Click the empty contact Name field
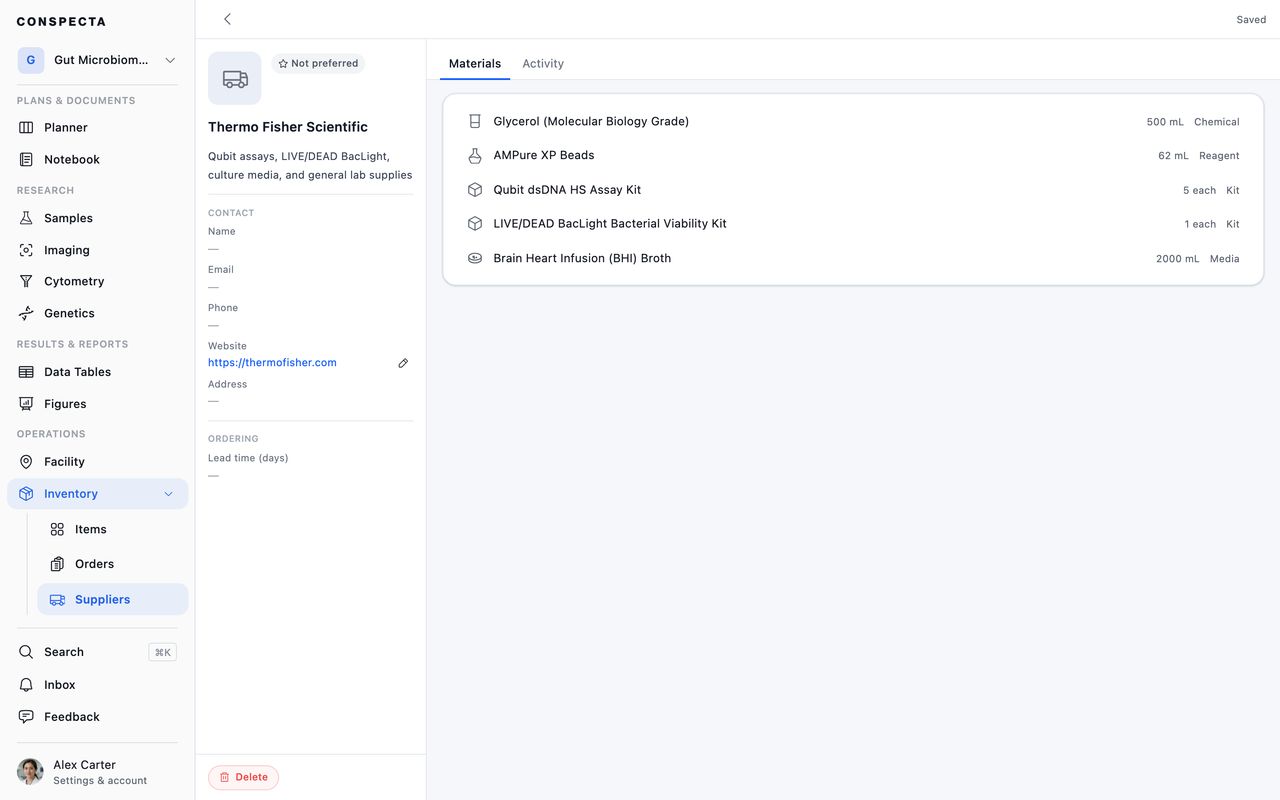This screenshot has width=1280, height=800. tap(310, 249)
